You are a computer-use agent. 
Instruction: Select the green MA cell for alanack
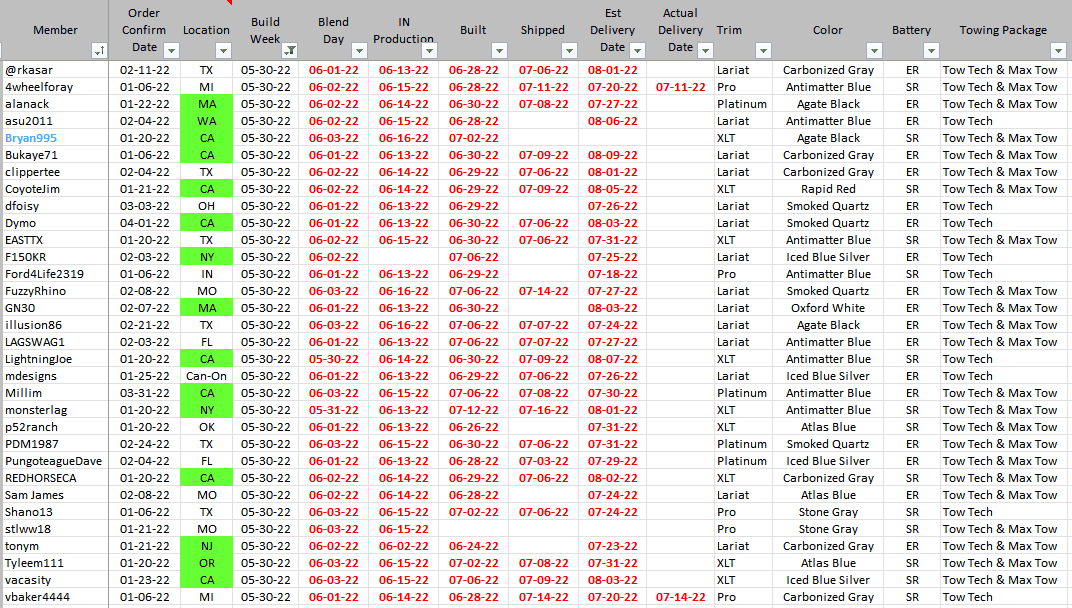pos(206,104)
